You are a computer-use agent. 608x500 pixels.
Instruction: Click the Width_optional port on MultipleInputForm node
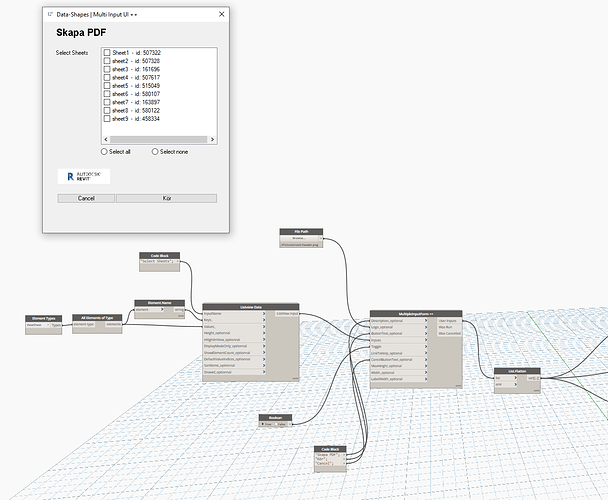click(x=399, y=373)
